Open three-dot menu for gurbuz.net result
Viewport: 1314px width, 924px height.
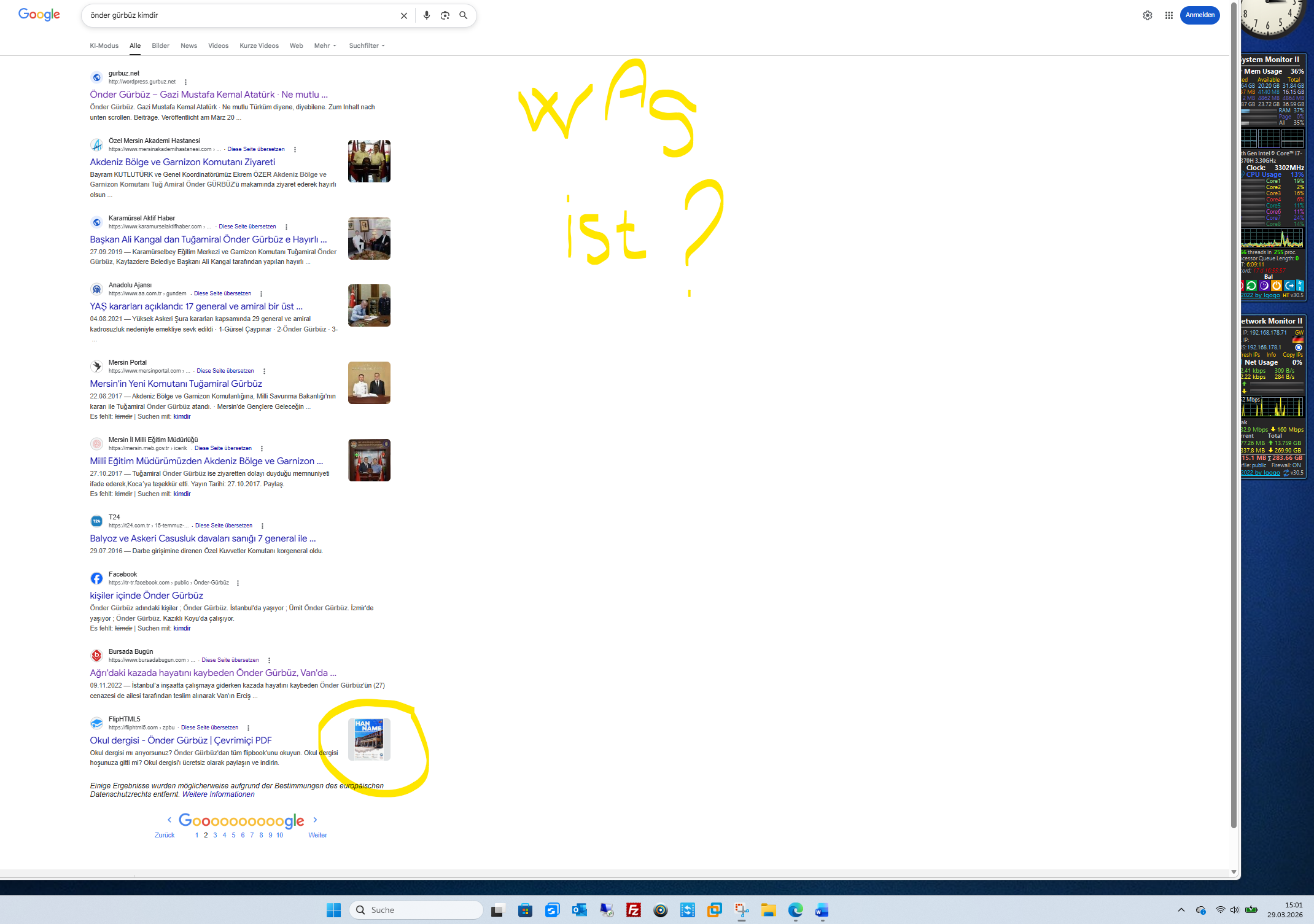point(185,82)
